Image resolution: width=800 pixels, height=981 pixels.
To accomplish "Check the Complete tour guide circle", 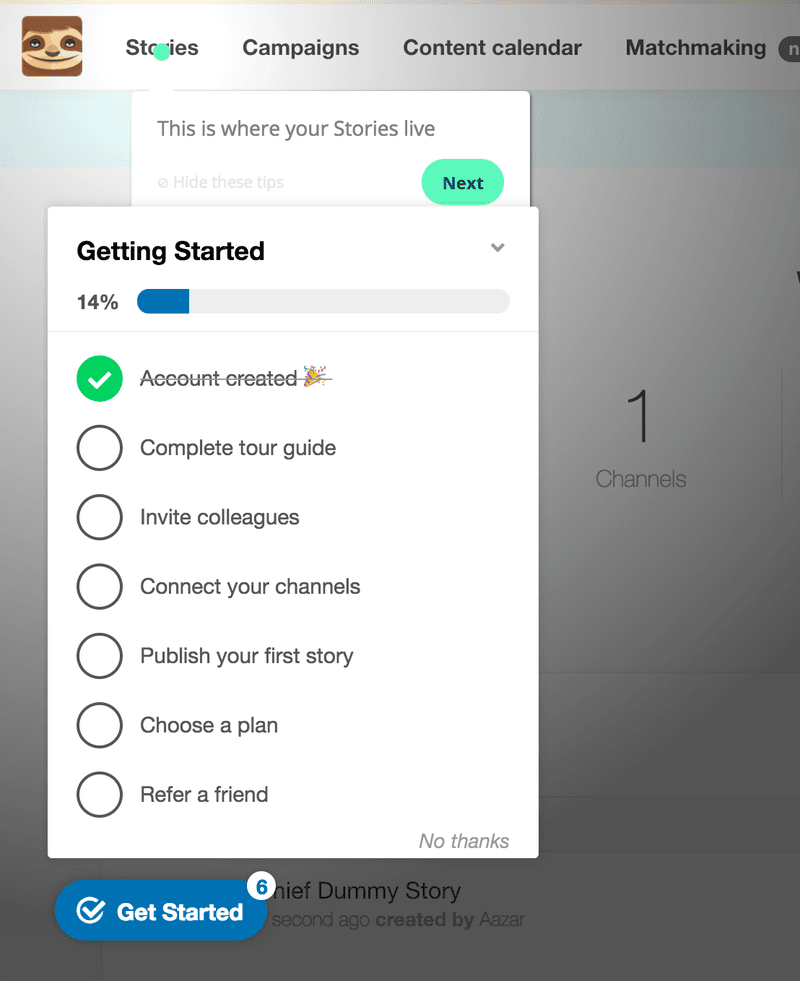I will click(x=99, y=448).
